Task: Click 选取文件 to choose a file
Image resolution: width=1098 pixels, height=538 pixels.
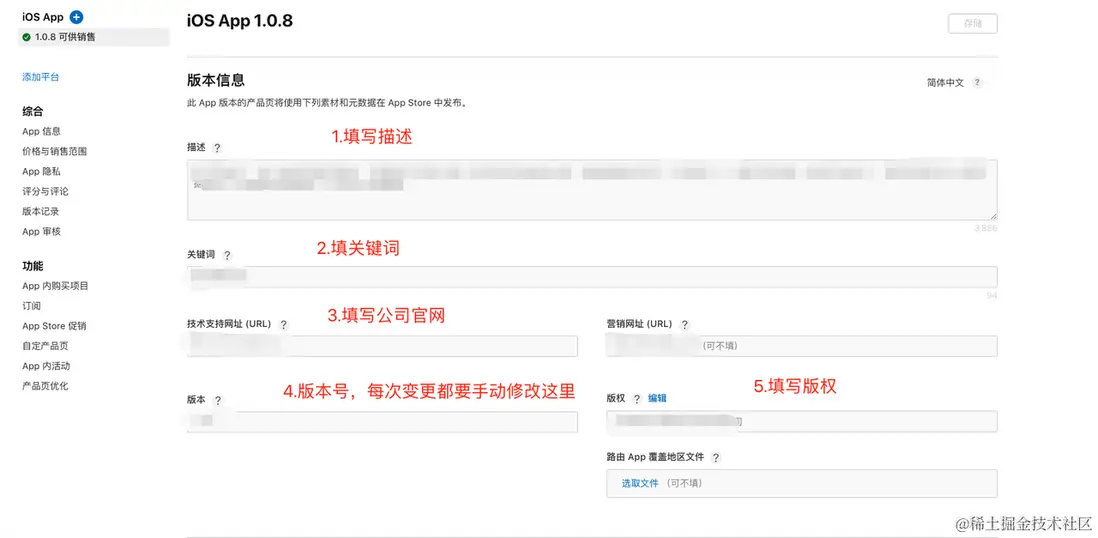Action: (640, 483)
